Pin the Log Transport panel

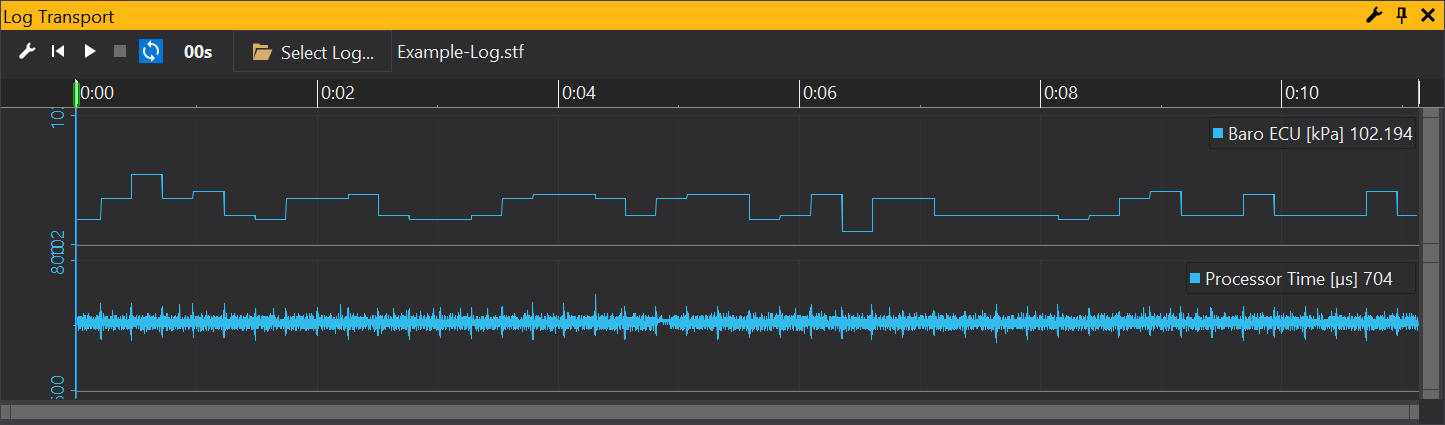coord(1401,15)
